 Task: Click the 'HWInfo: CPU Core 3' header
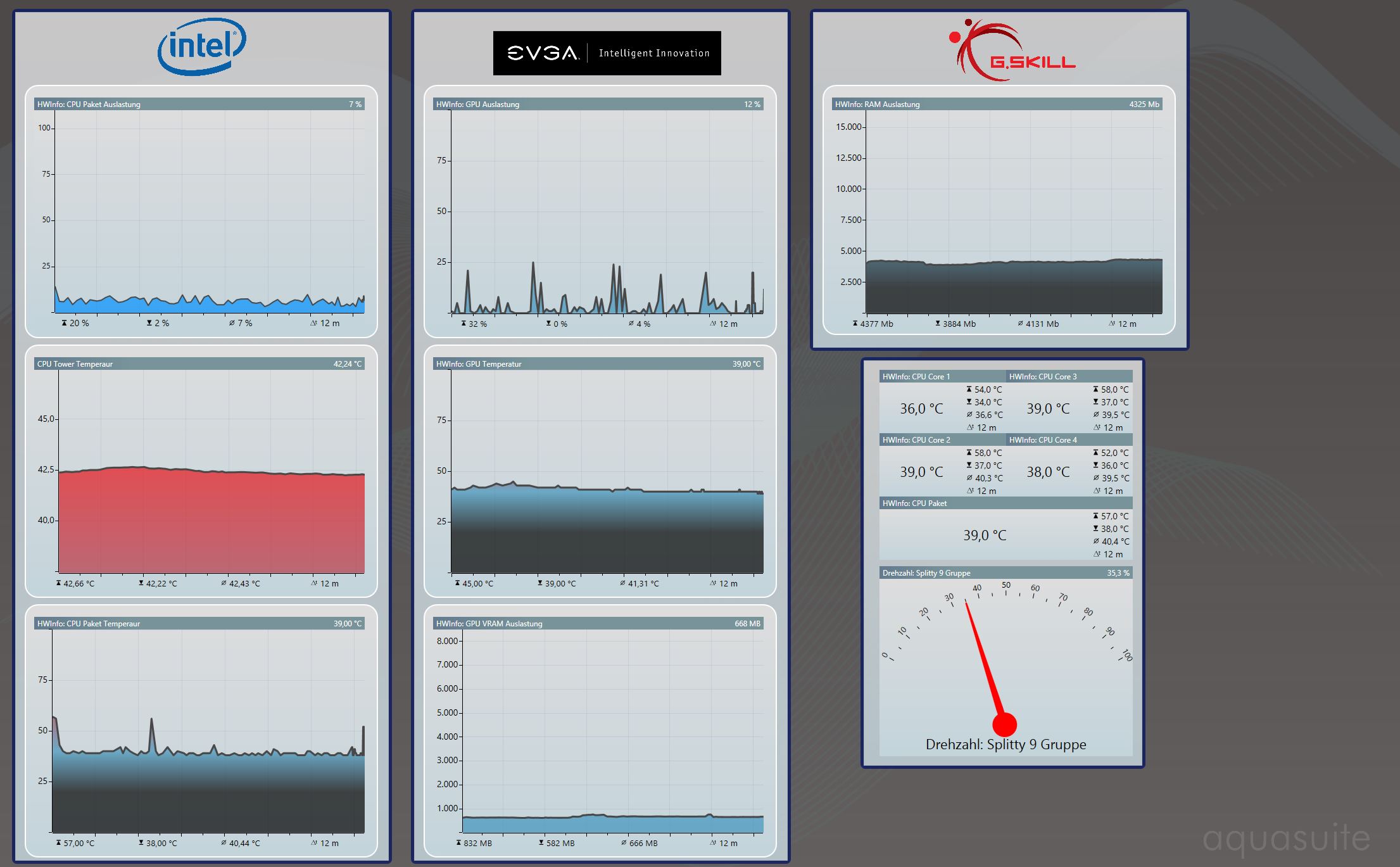point(1069,377)
